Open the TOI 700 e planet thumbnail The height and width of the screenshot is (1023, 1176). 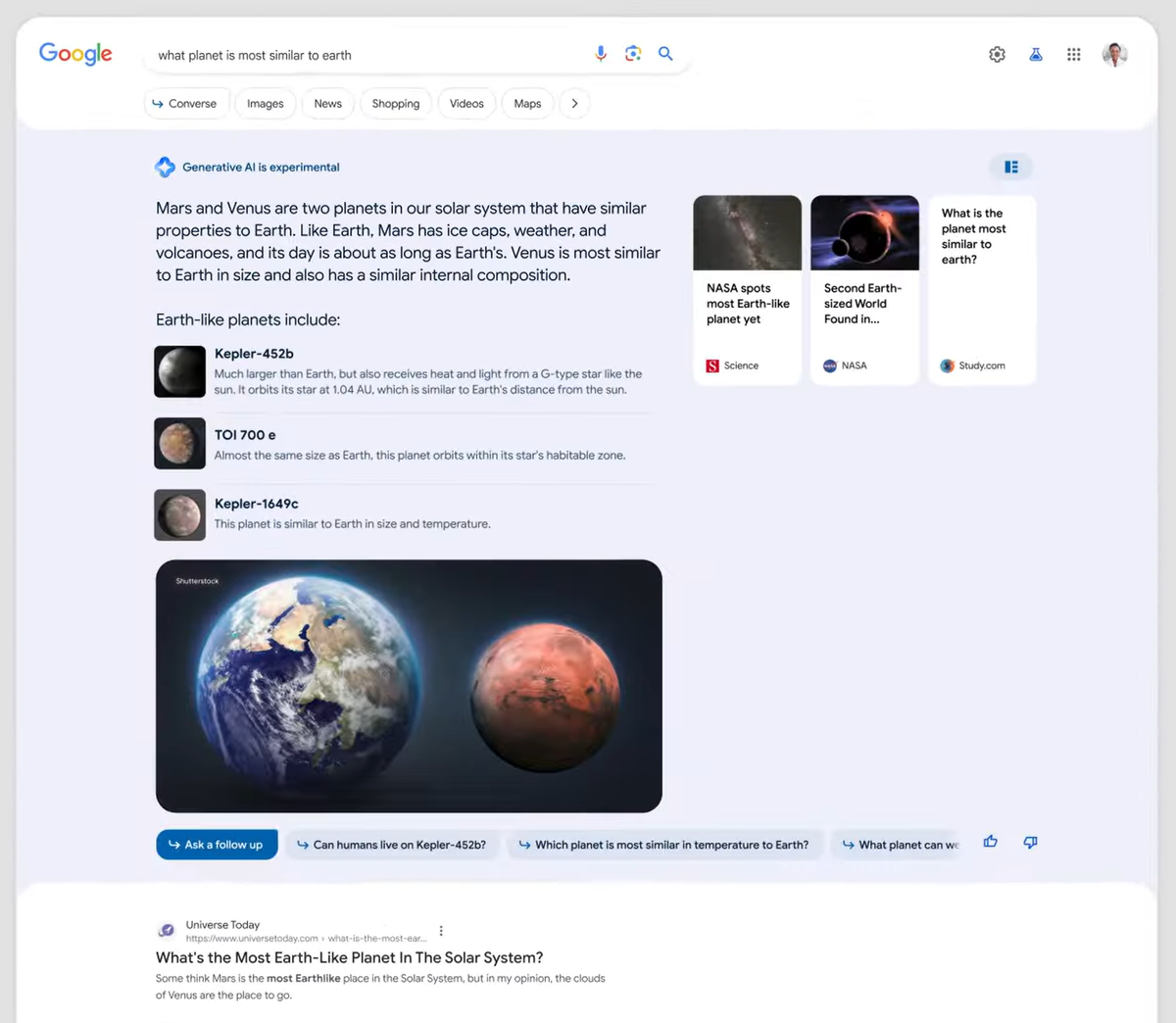click(x=179, y=443)
